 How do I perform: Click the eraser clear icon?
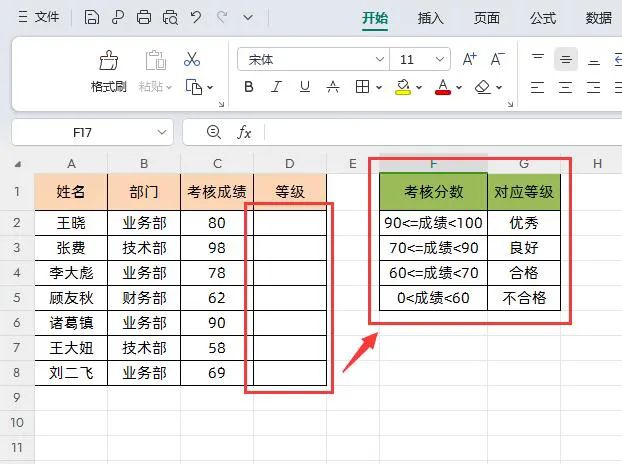(x=483, y=87)
